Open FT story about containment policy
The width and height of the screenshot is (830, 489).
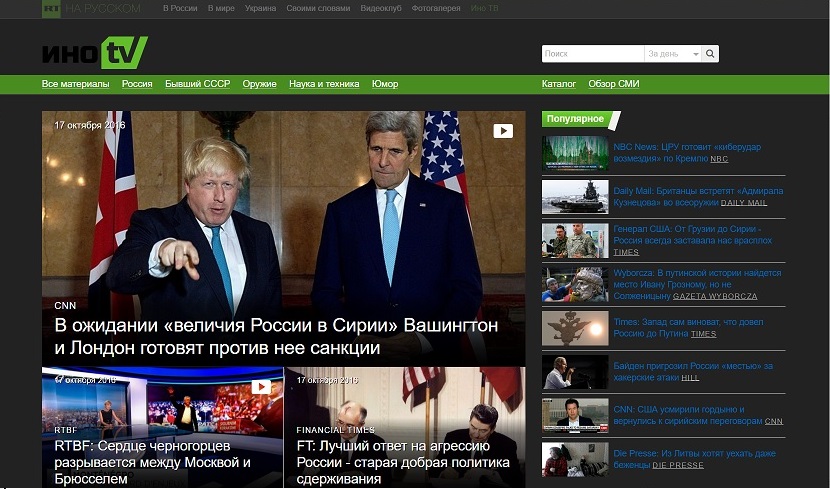pyautogui.click(x=403, y=462)
